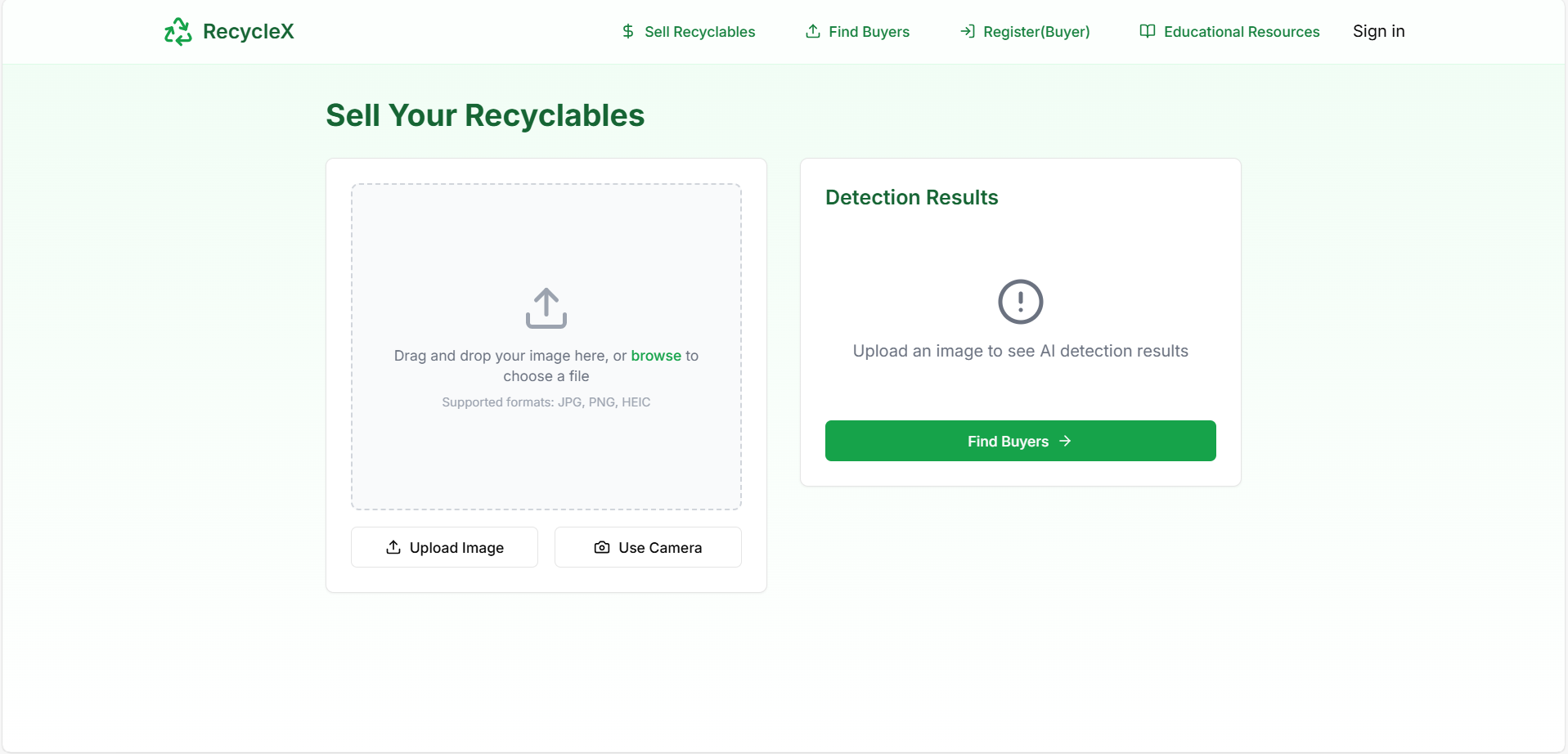
Task: Click the upload icon on Upload Image button
Action: point(393,547)
